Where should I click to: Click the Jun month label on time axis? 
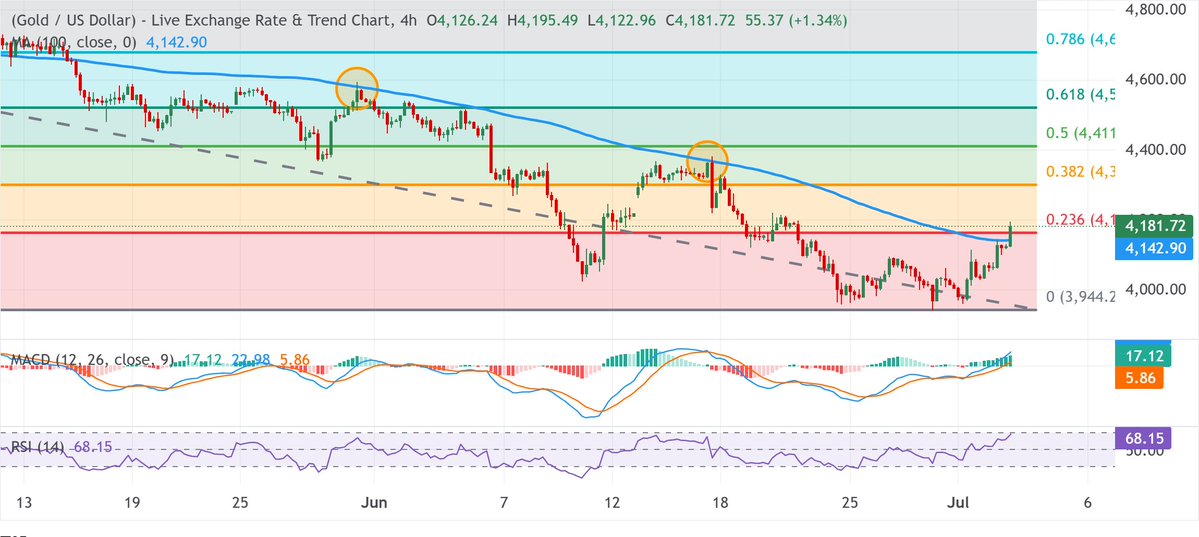point(375,503)
